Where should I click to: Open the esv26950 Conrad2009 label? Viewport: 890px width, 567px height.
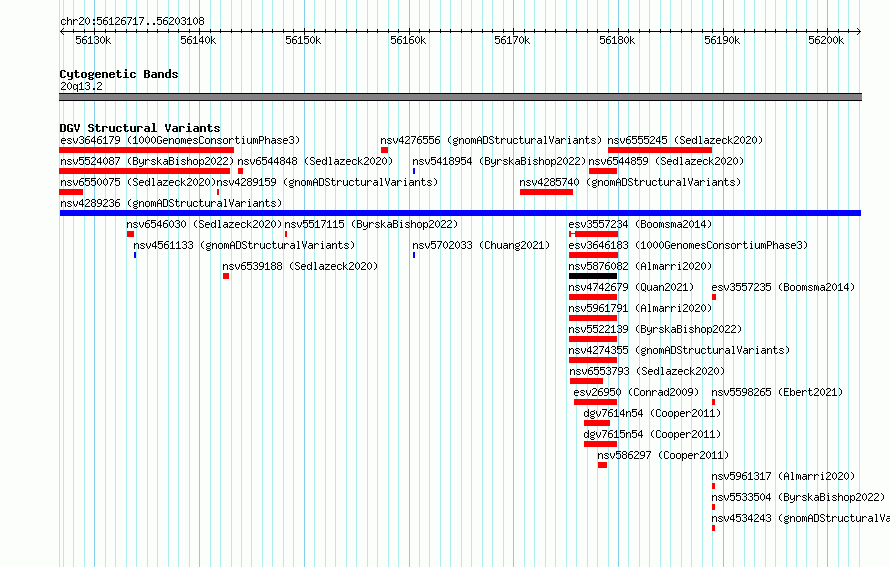tap(636, 392)
